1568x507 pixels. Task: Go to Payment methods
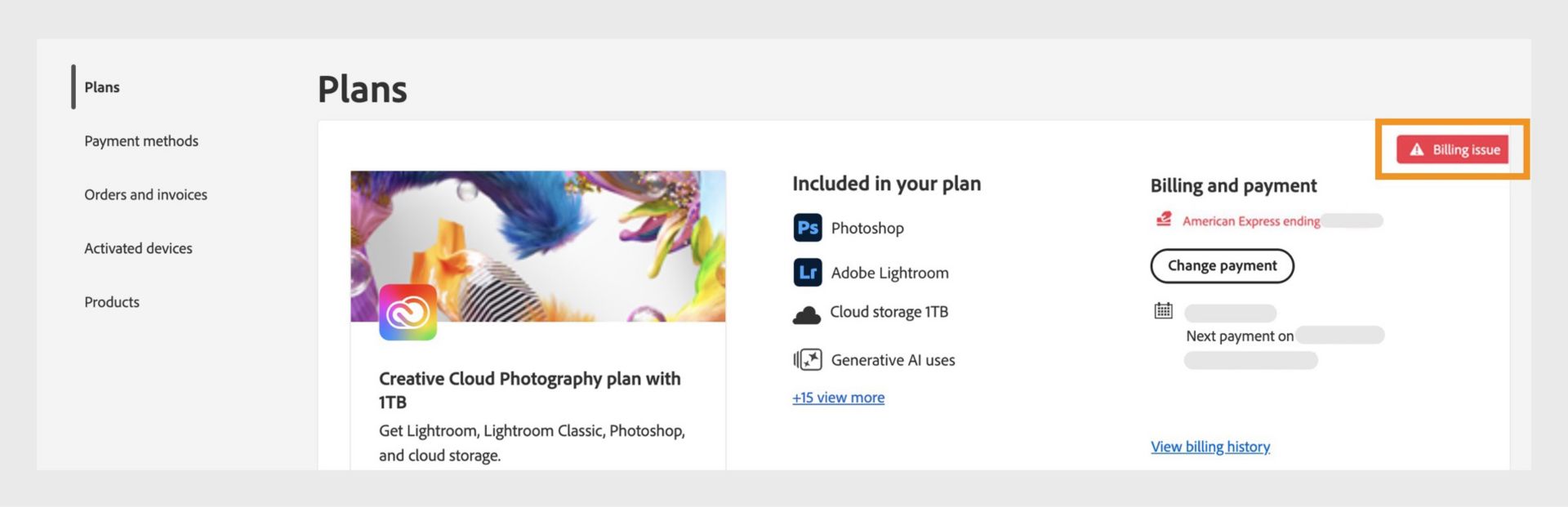(x=141, y=141)
